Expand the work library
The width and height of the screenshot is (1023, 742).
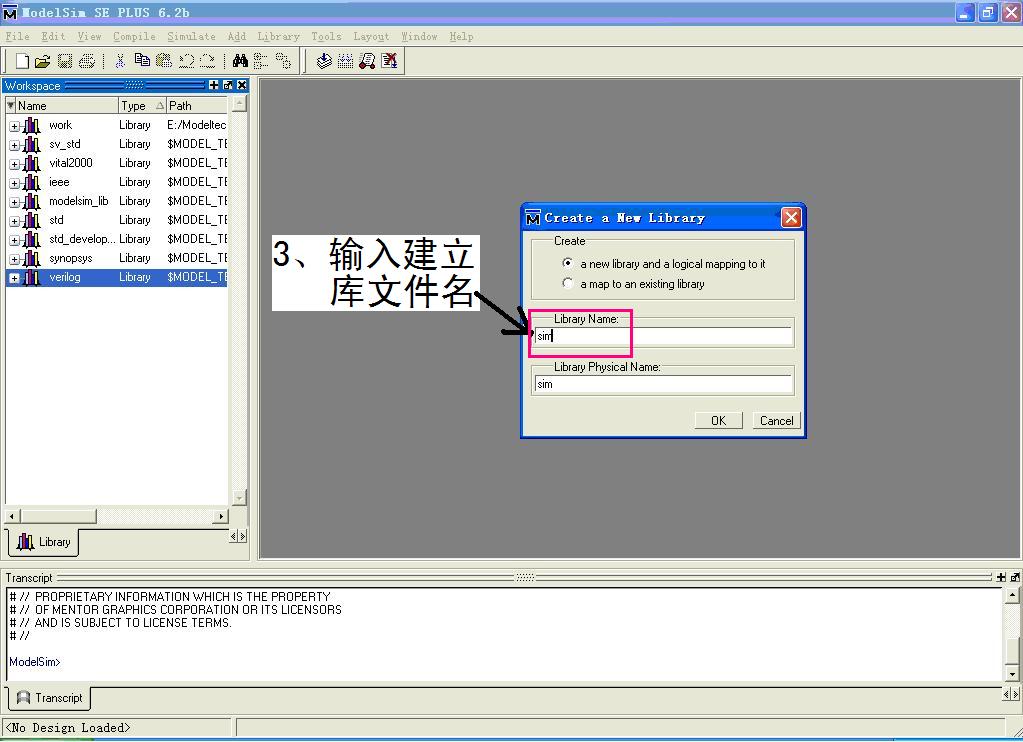pos(14,126)
